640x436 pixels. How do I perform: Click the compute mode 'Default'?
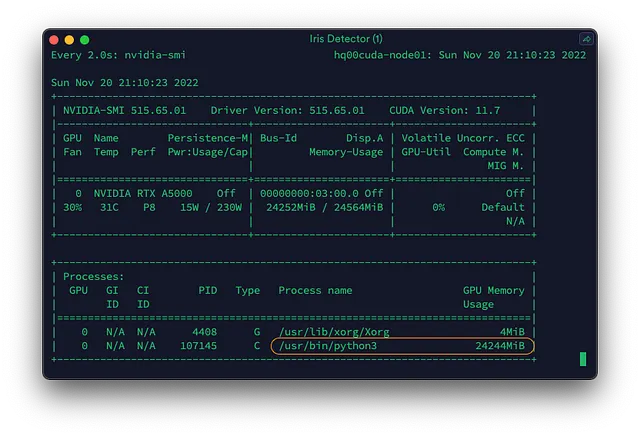503,207
